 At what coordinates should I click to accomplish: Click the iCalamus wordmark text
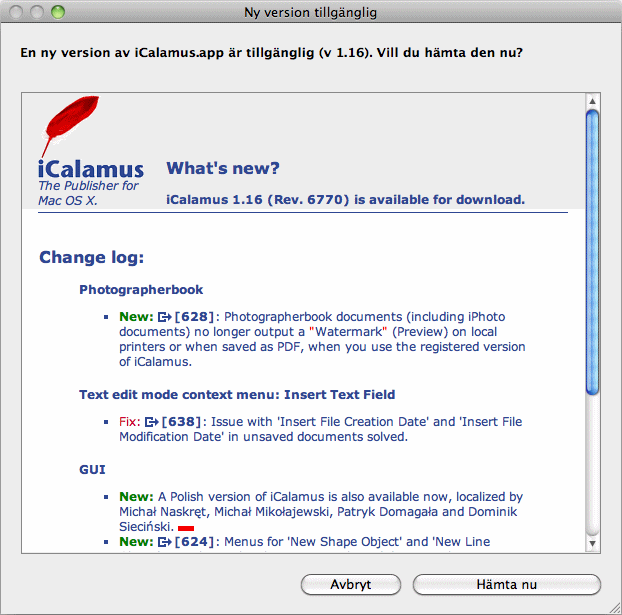[x=91, y=169]
